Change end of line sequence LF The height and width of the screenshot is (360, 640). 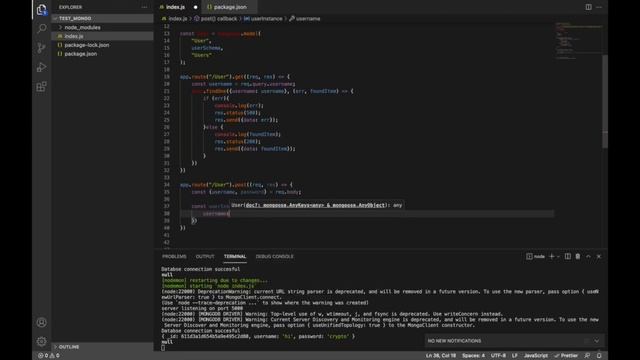tap(515, 356)
